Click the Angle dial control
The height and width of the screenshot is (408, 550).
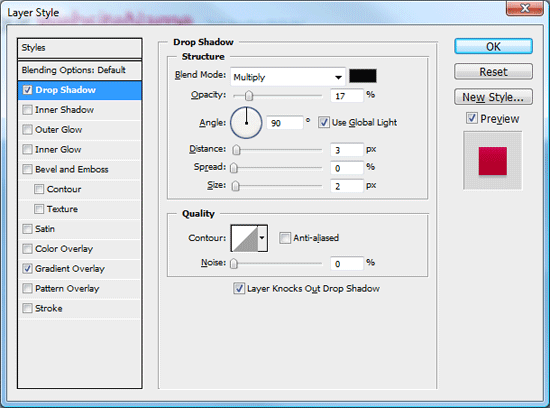pos(246,122)
